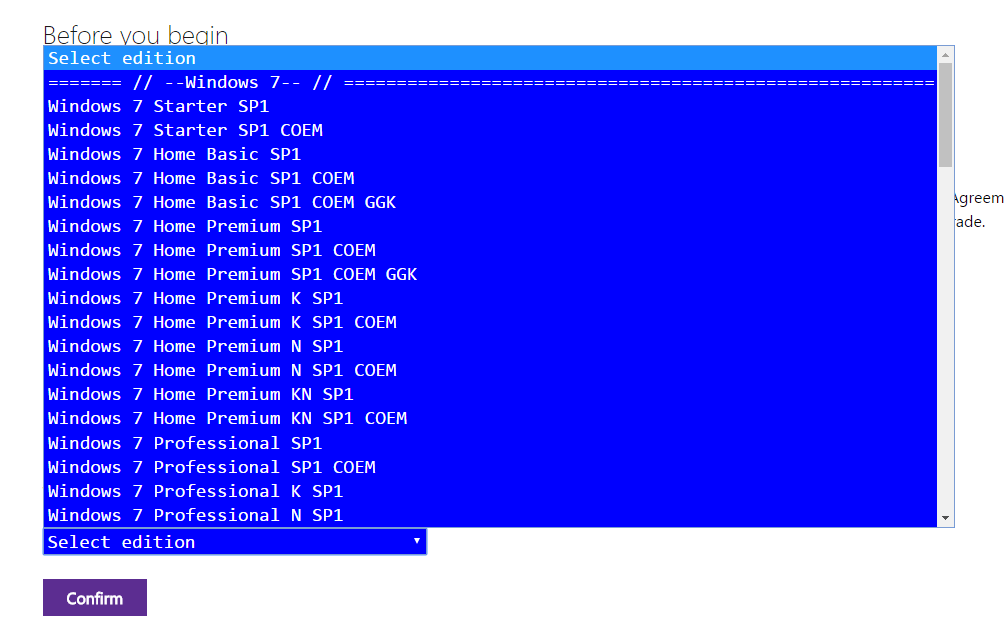Select Windows 7 Home Basic SP1 COEM GGK
The height and width of the screenshot is (636, 1005).
490,203
